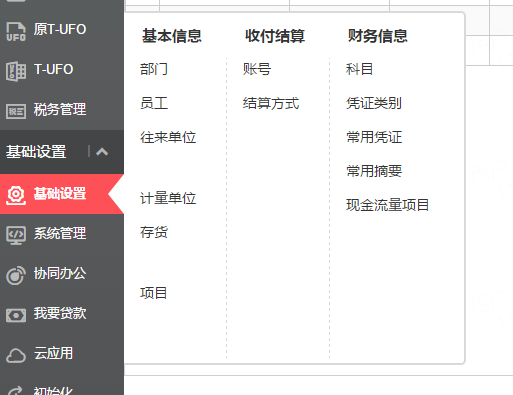Click the 基础设置 group header text

click(x=36, y=152)
